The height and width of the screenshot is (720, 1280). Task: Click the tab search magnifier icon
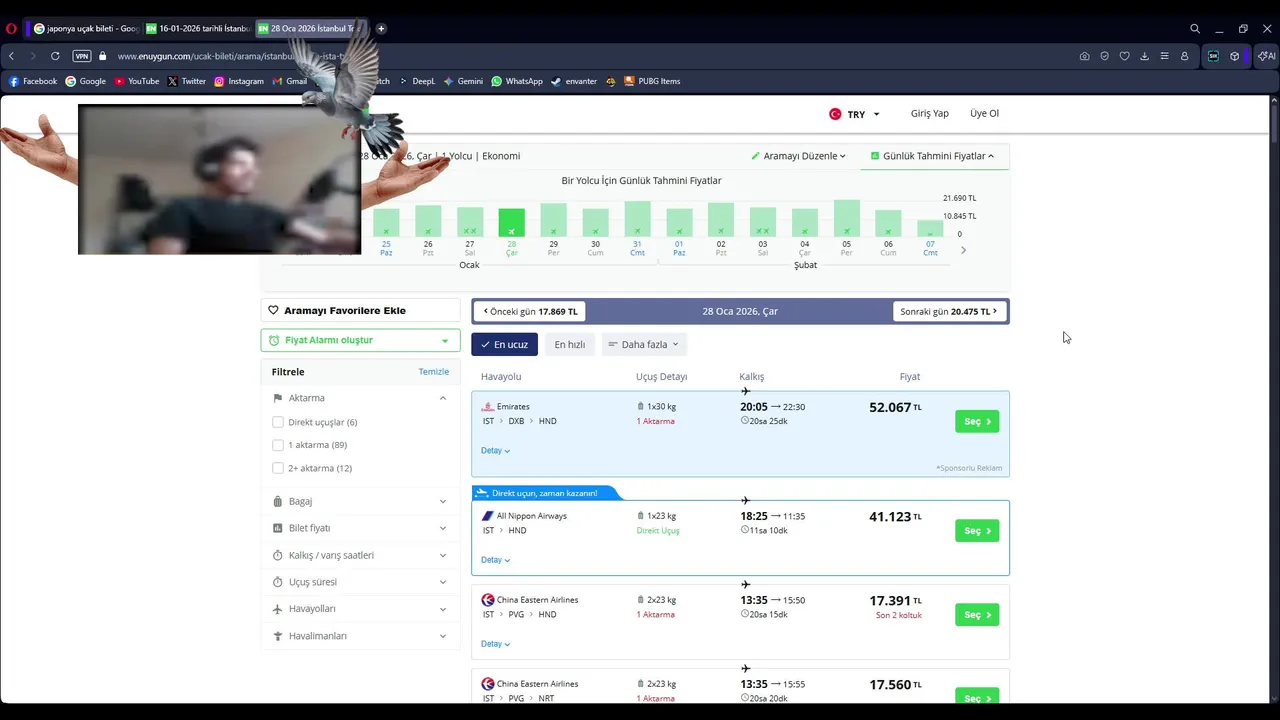coord(1195,29)
